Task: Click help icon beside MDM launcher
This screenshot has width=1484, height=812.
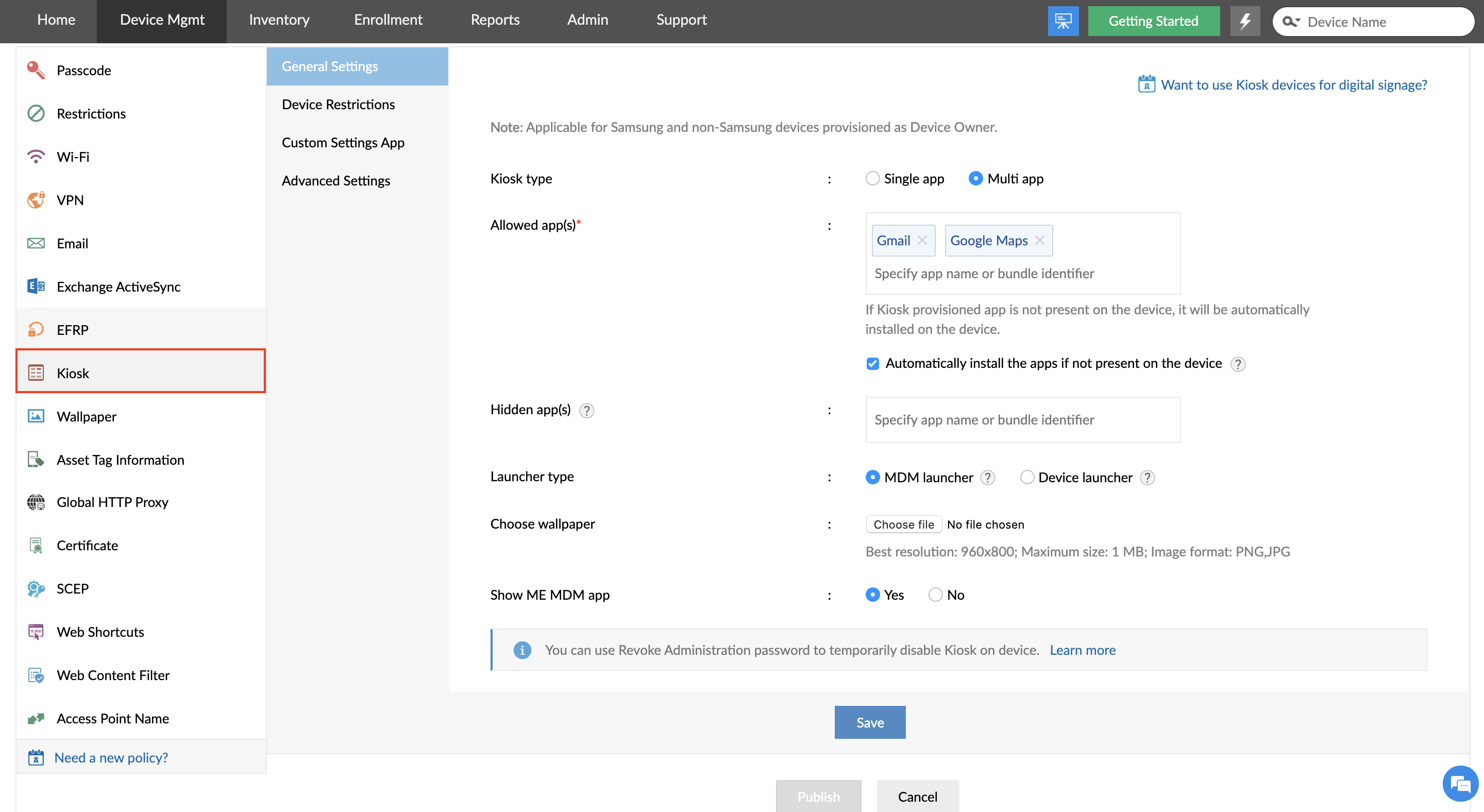Action: pos(987,478)
